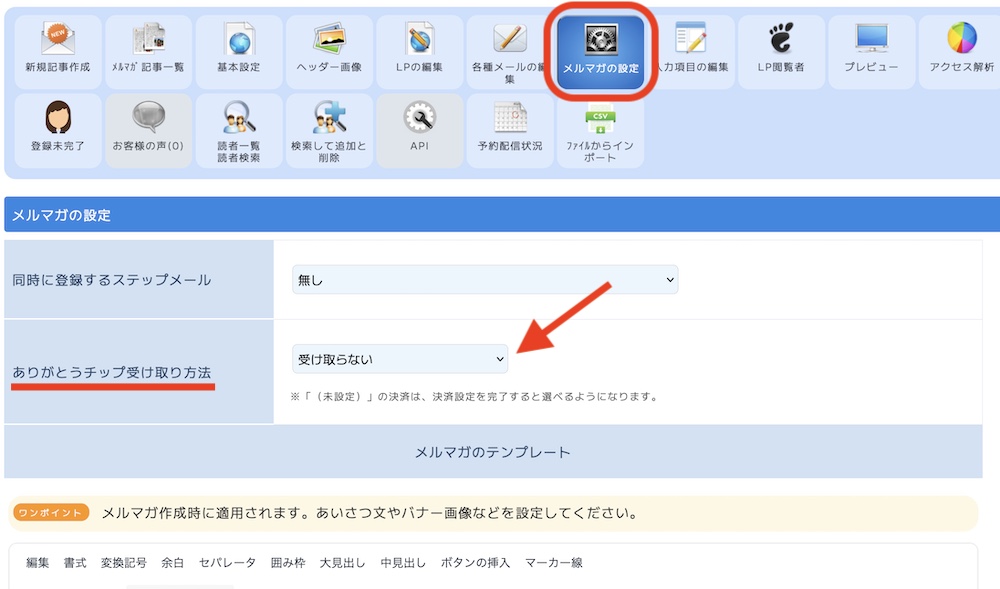Expand ありがとうチップ受け取り方法 dropdown

coord(400,358)
